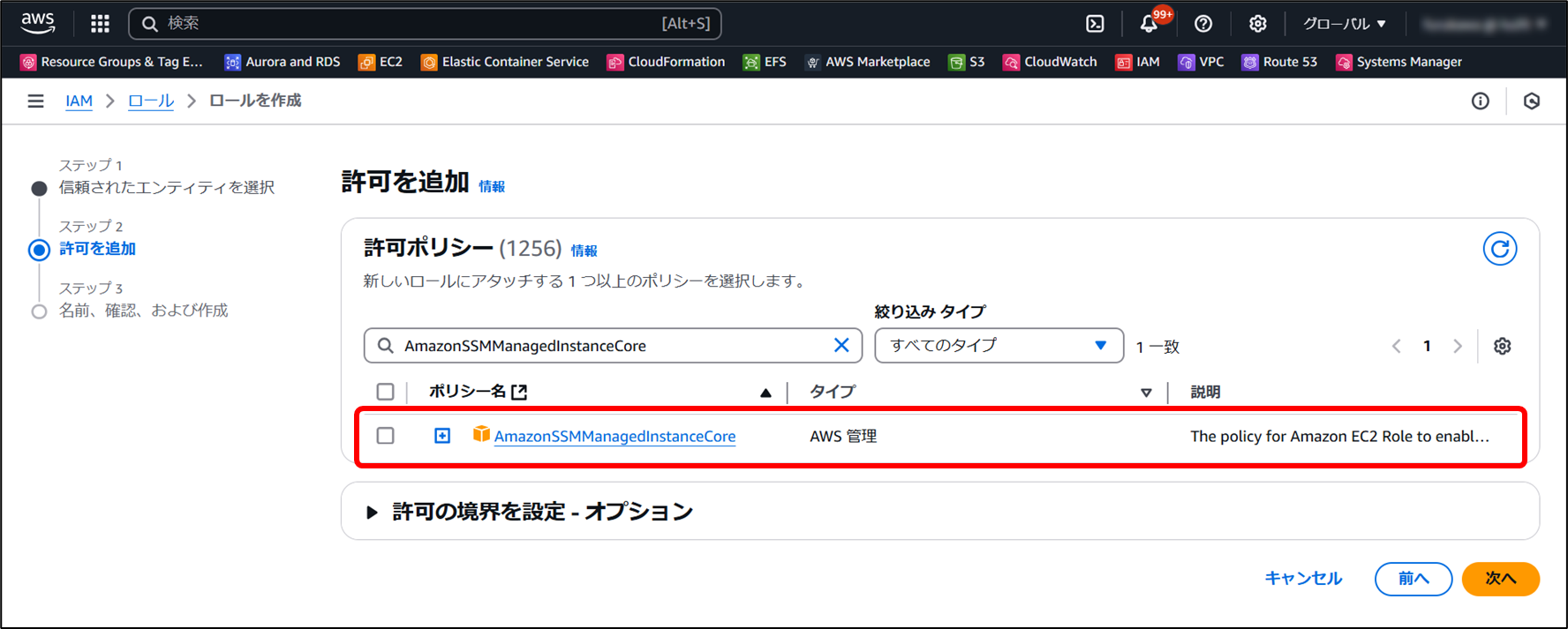Image resolution: width=1568 pixels, height=629 pixels.
Task: Clear the policy search text
Action: tap(841, 346)
